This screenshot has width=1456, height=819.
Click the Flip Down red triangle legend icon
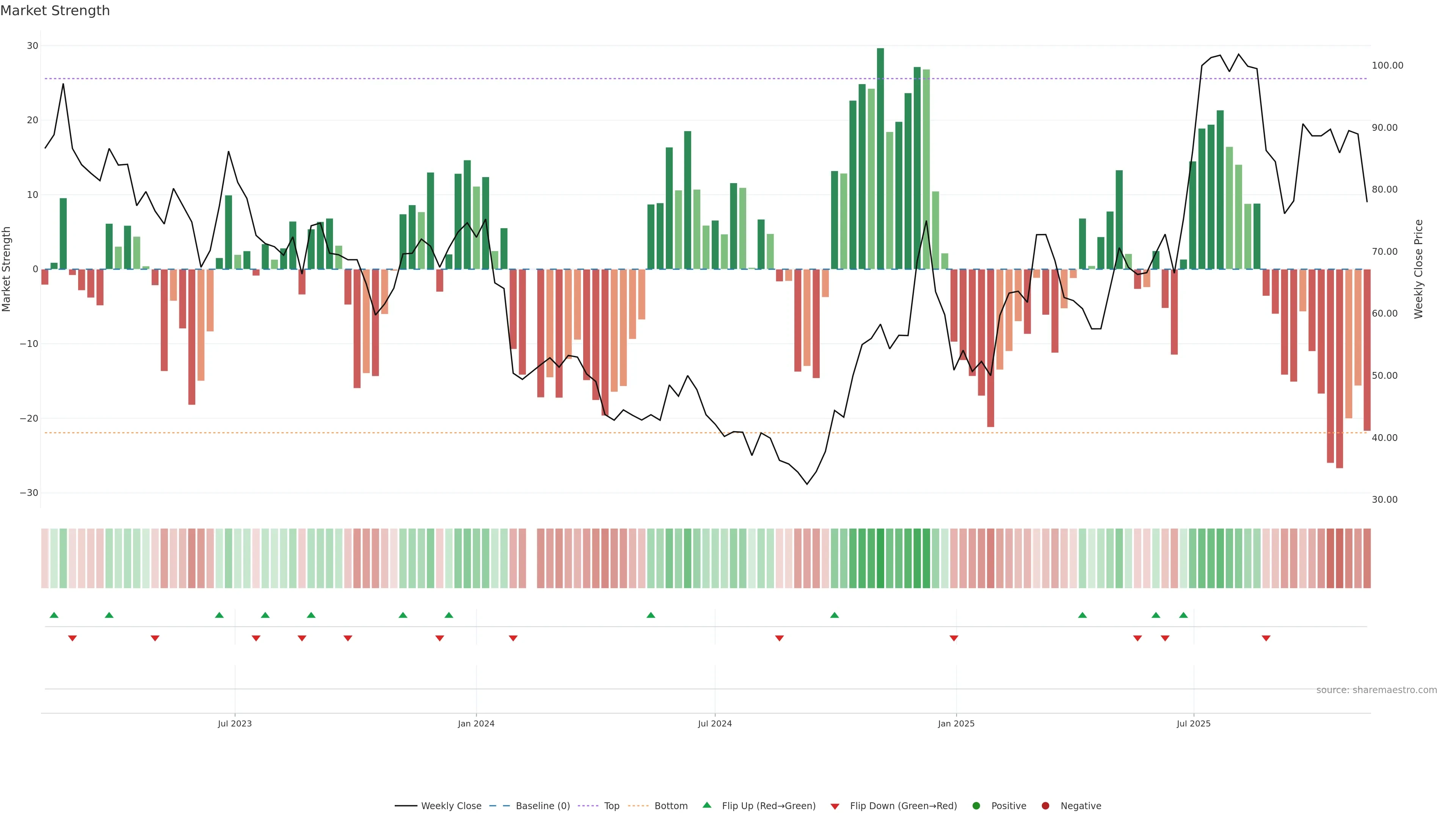(835, 806)
